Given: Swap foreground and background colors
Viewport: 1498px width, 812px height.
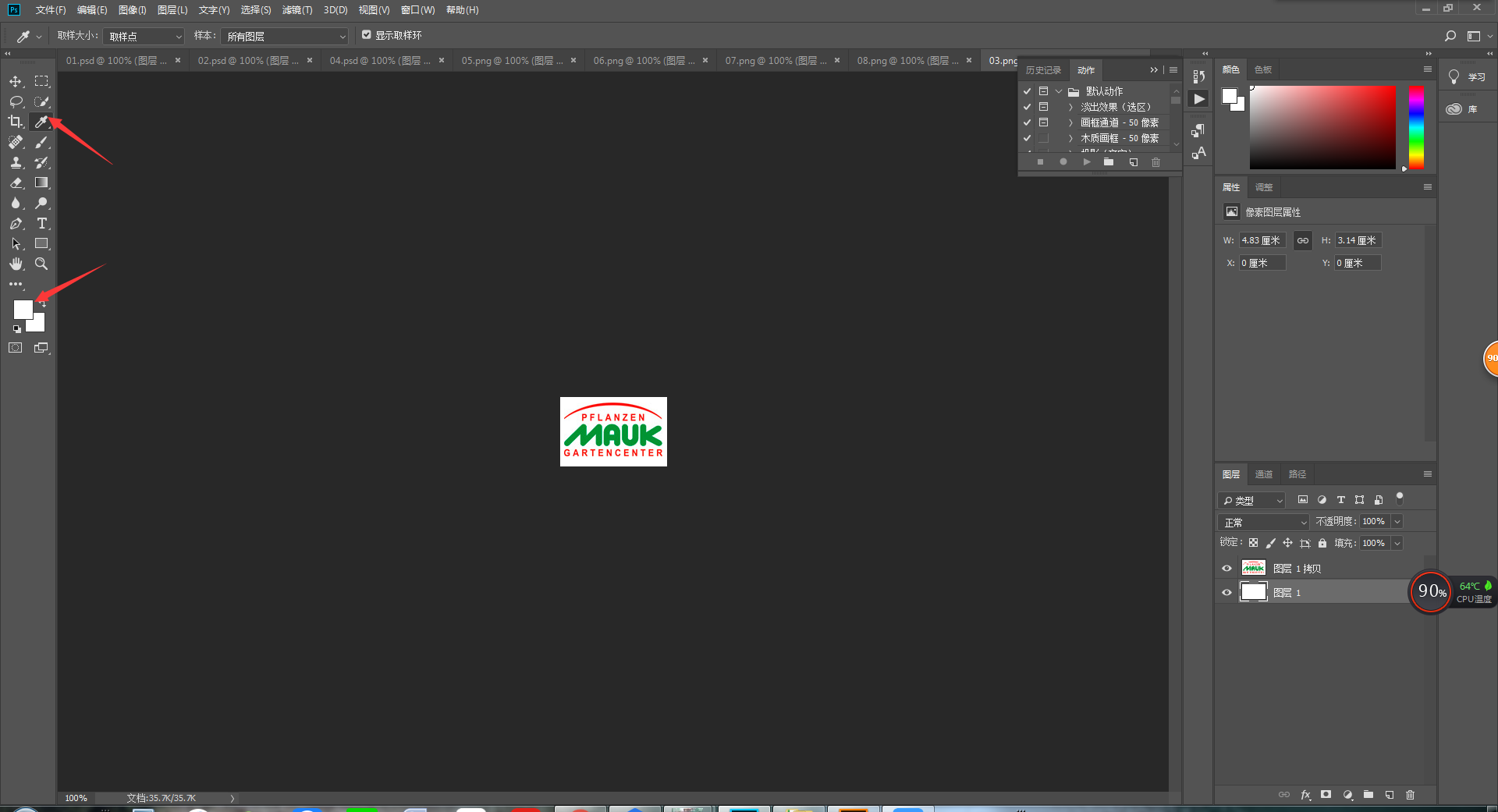Looking at the screenshot, I should tap(44, 303).
